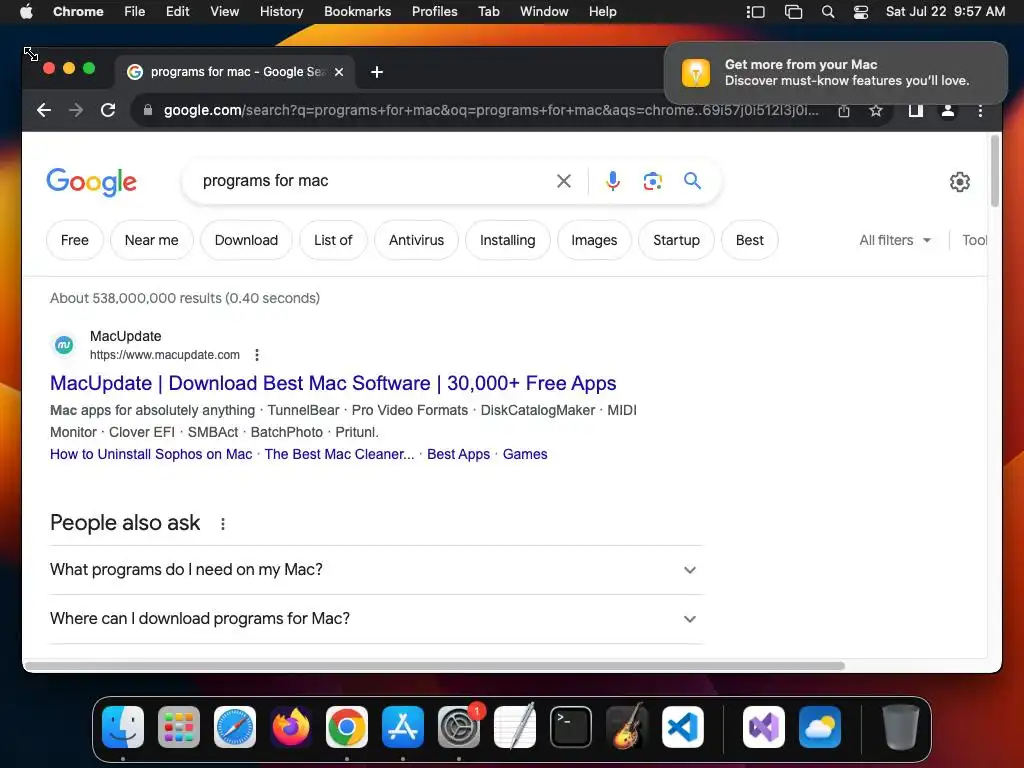
Task: Open the App Store in the Dock
Action: click(403, 727)
